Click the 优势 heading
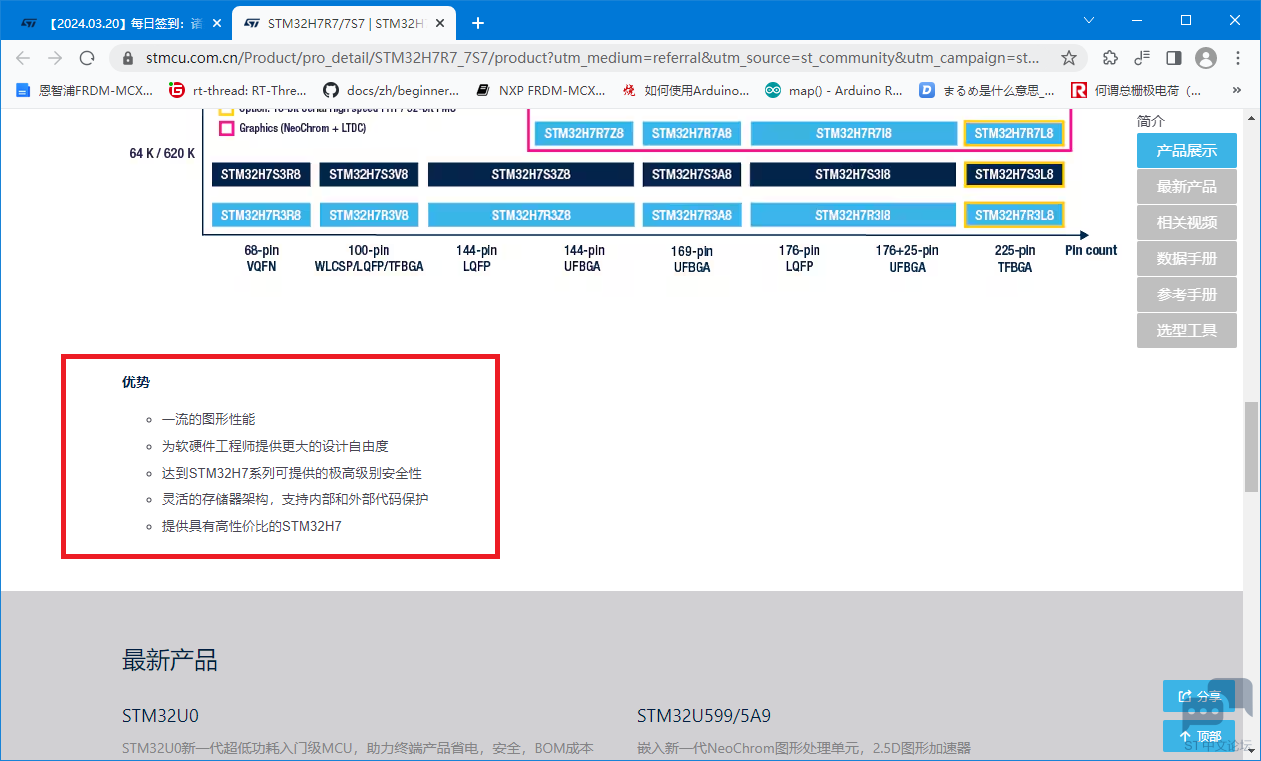The height and width of the screenshot is (761, 1261). [x=136, y=382]
